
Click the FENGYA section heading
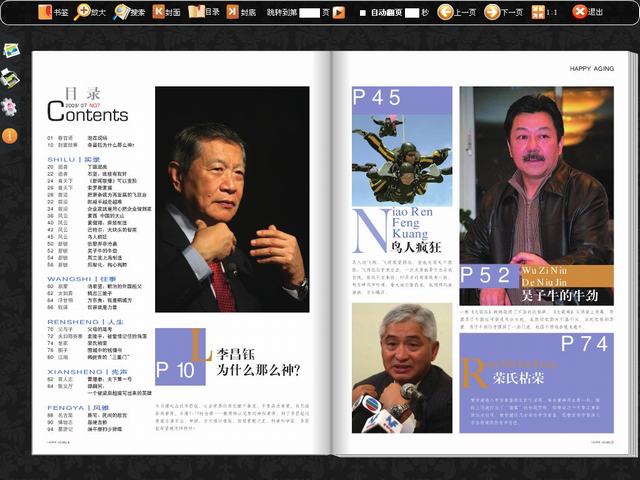(78, 408)
